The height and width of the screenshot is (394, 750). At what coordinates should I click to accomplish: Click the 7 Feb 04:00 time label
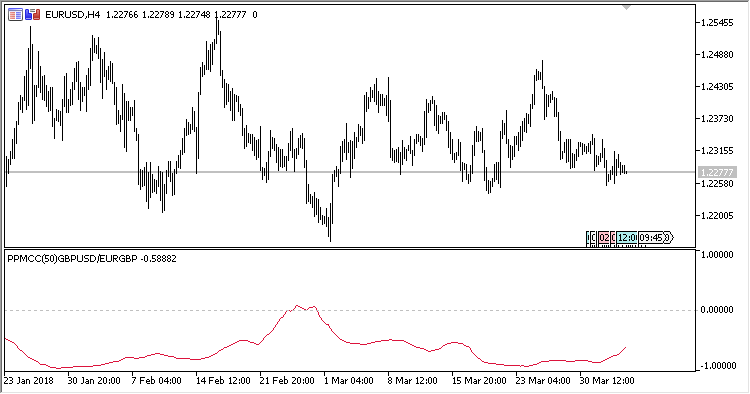(x=156, y=381)
